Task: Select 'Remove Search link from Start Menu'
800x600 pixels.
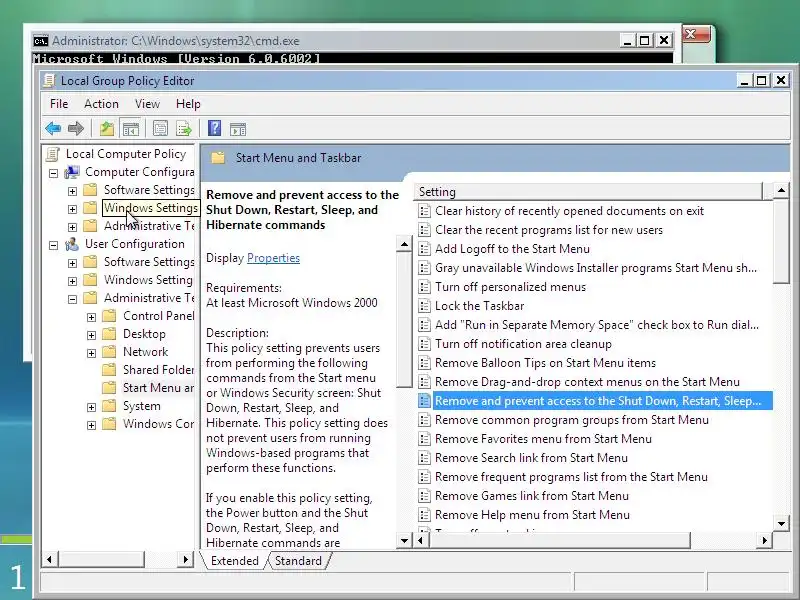Action: [x=531, y=458]
